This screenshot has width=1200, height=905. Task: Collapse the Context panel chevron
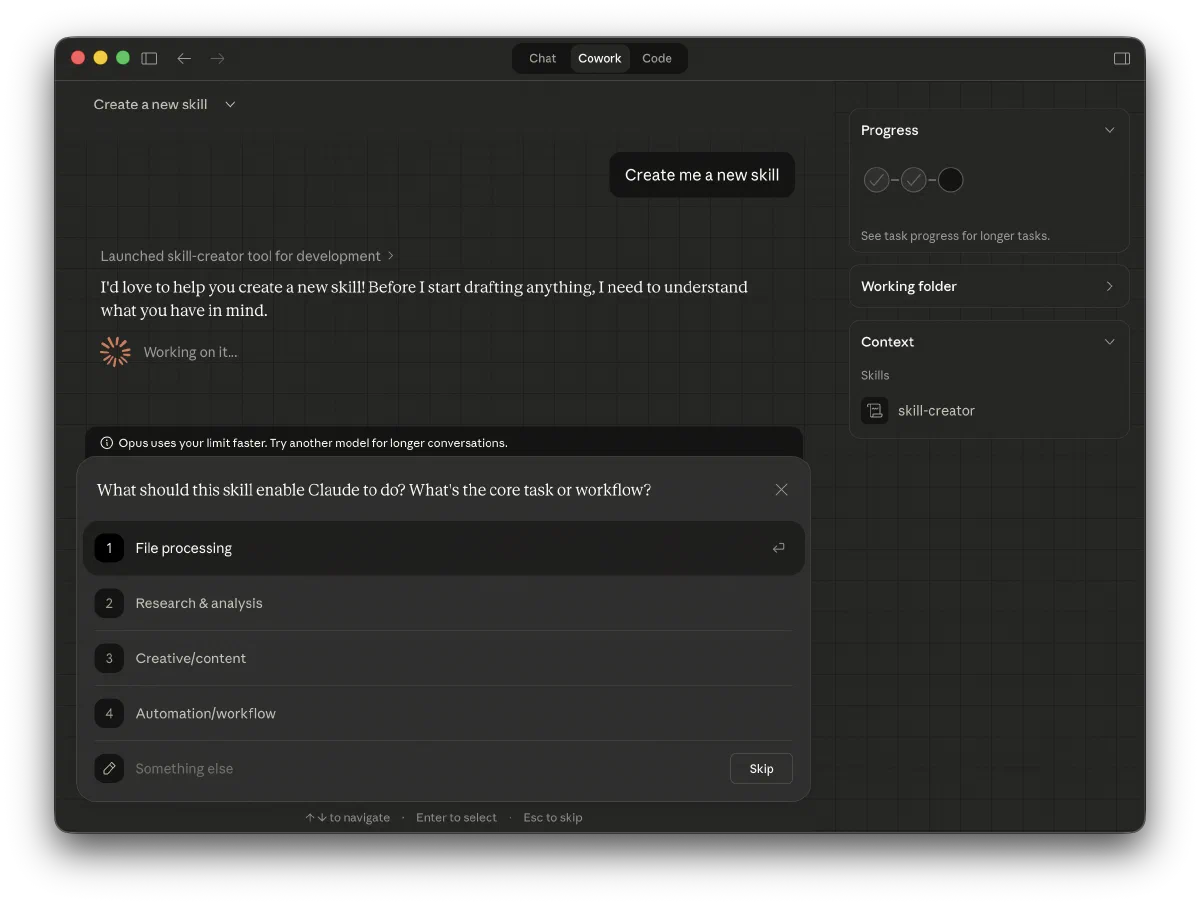coord(1109,342)
